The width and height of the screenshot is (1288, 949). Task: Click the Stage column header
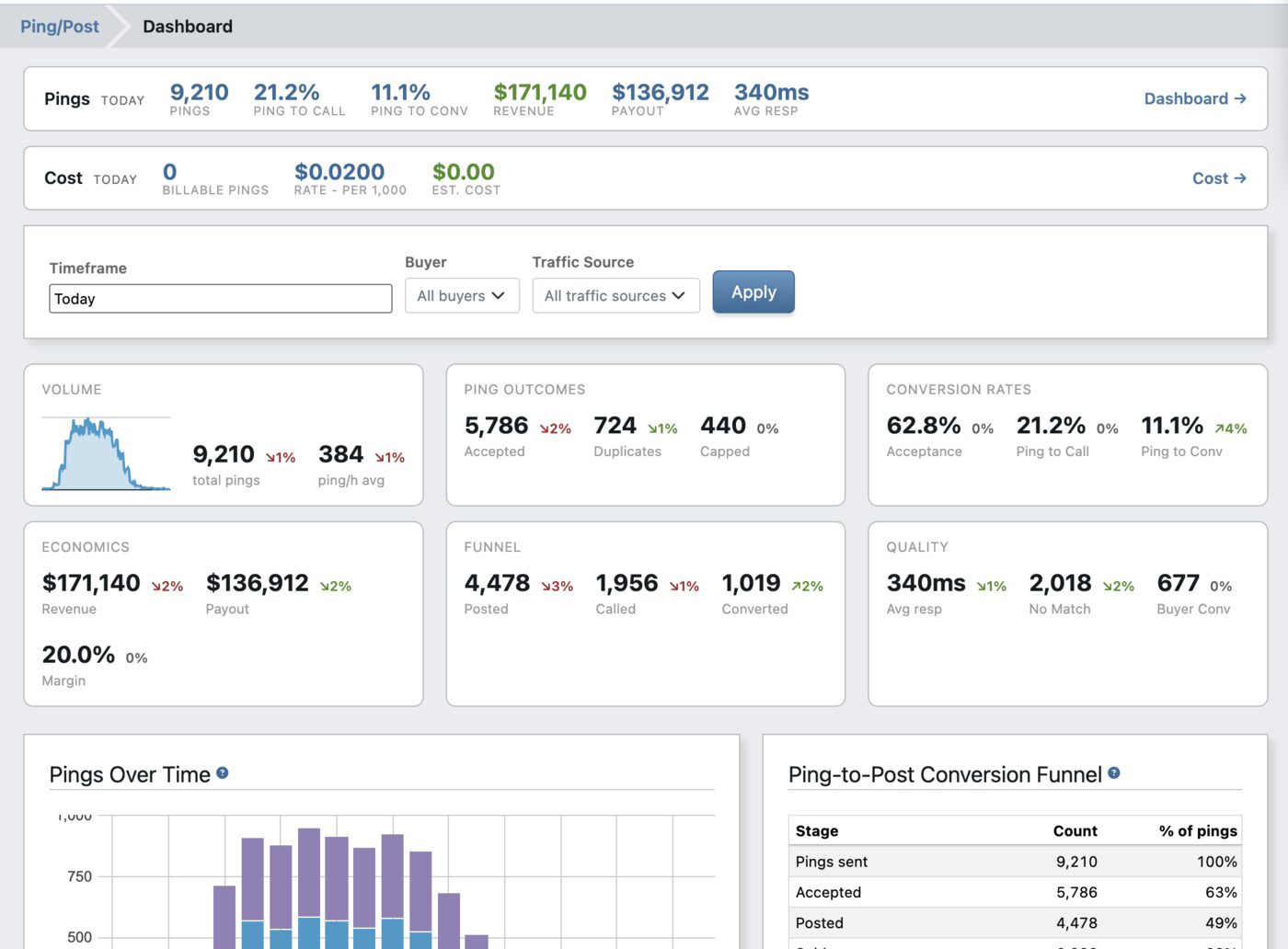tap(817, 830)
